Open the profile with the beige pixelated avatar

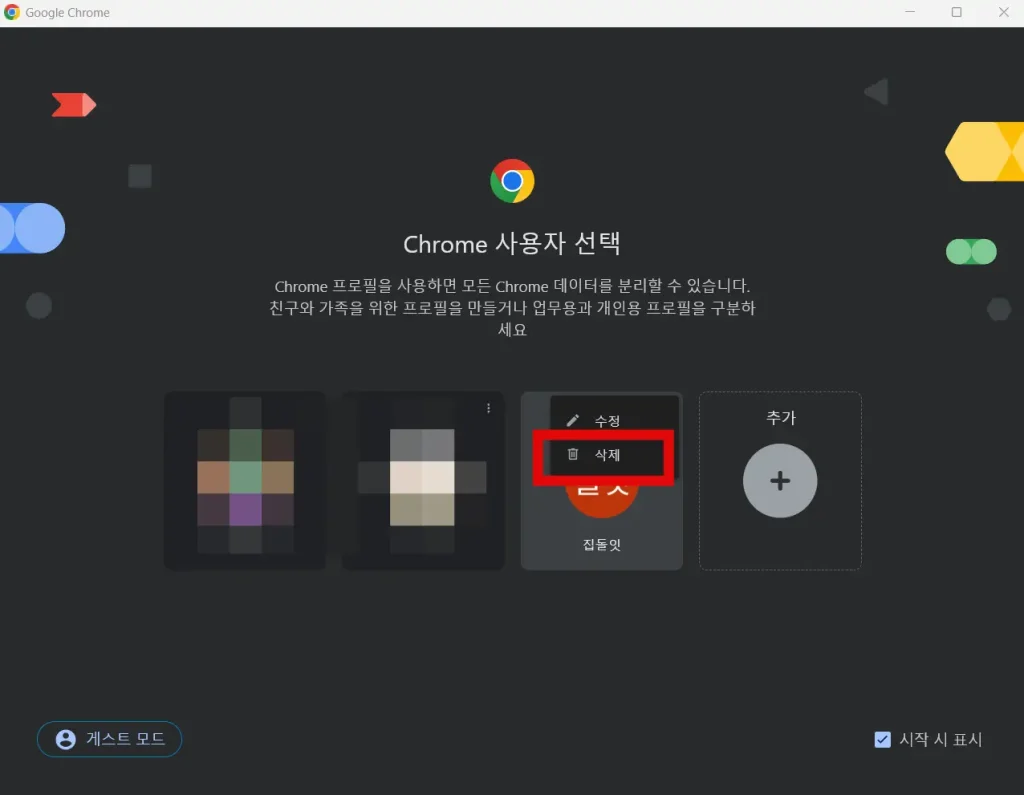423,481
